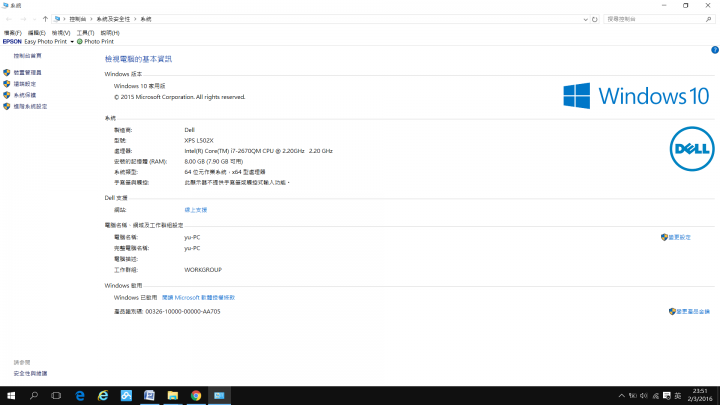Show hidden tray icons chevron

coord(621,396)
